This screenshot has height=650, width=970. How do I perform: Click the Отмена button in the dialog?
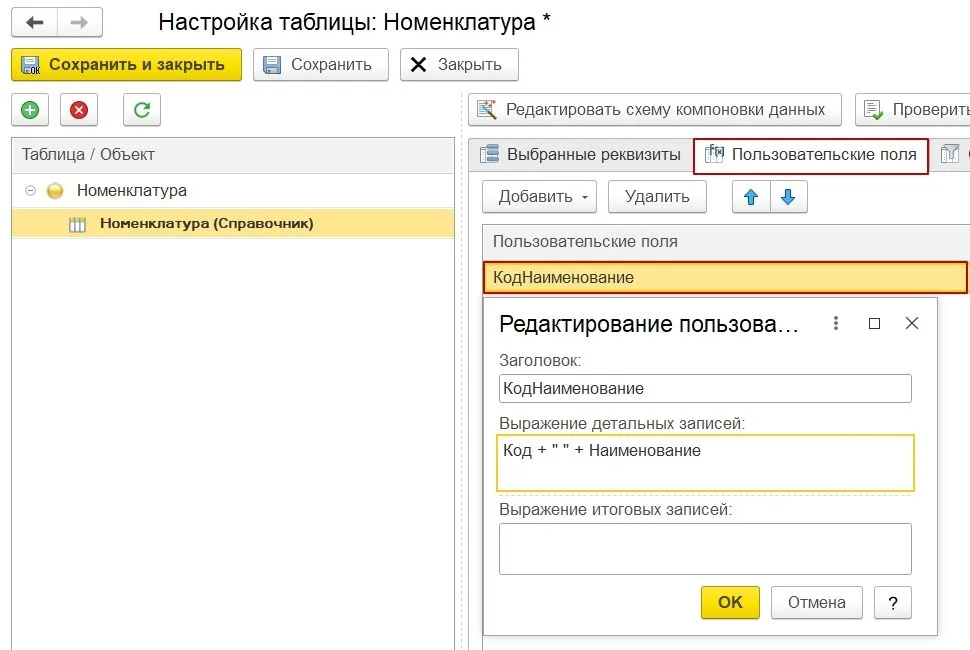click(816, 602)
